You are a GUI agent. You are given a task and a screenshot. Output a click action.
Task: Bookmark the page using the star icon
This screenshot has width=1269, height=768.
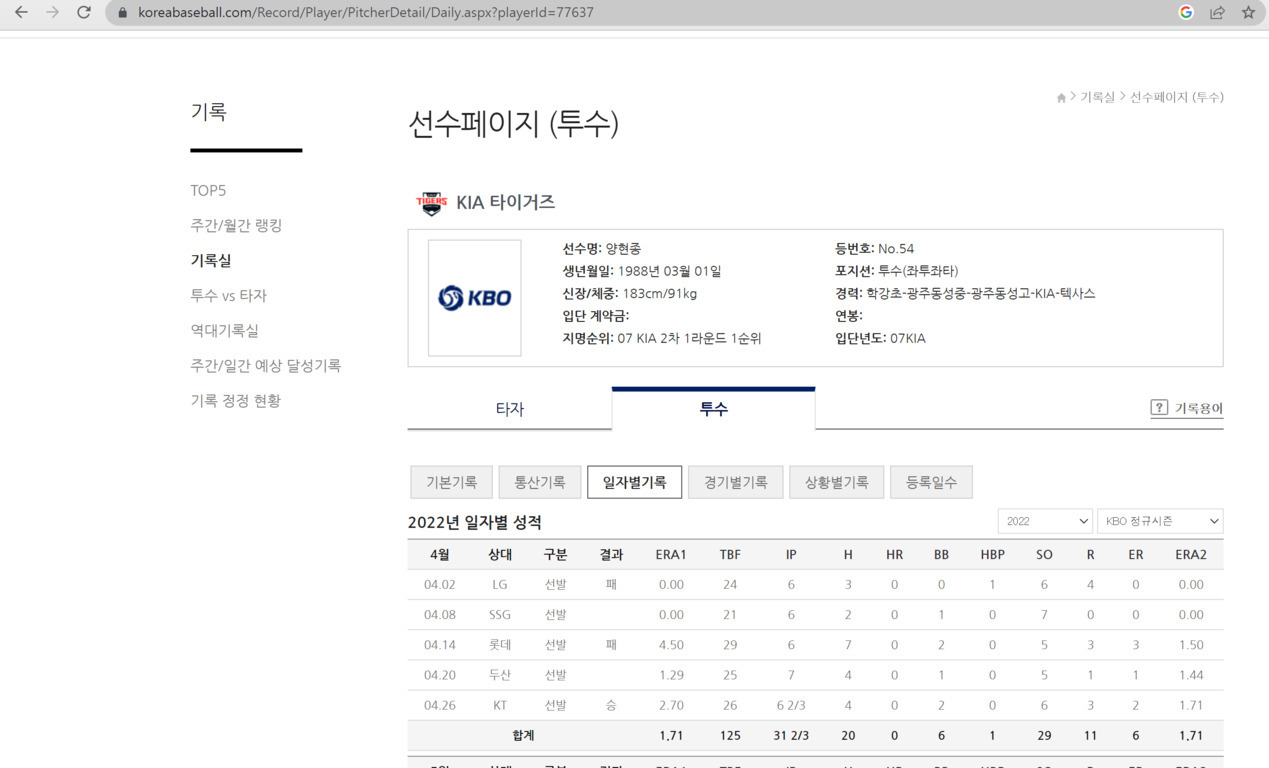pos(1246,14)
